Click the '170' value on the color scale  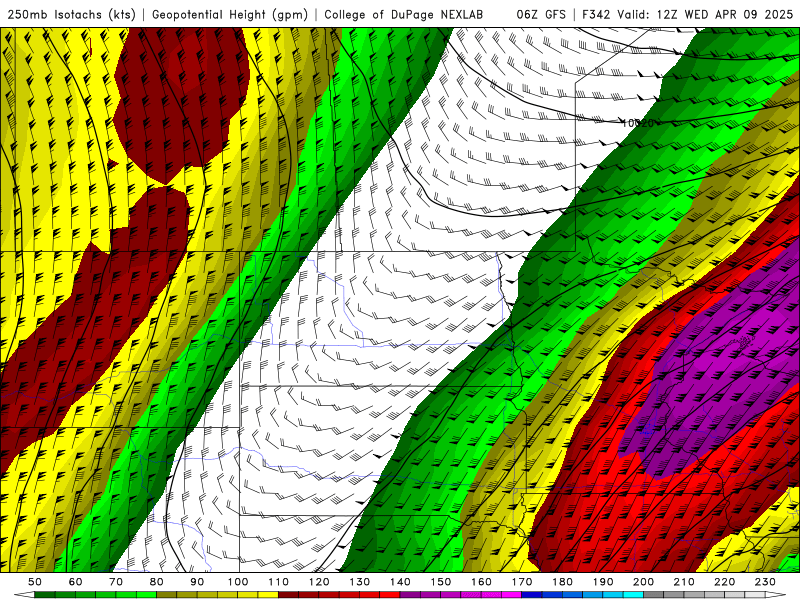pyautogui.click(x=522, y=582)
